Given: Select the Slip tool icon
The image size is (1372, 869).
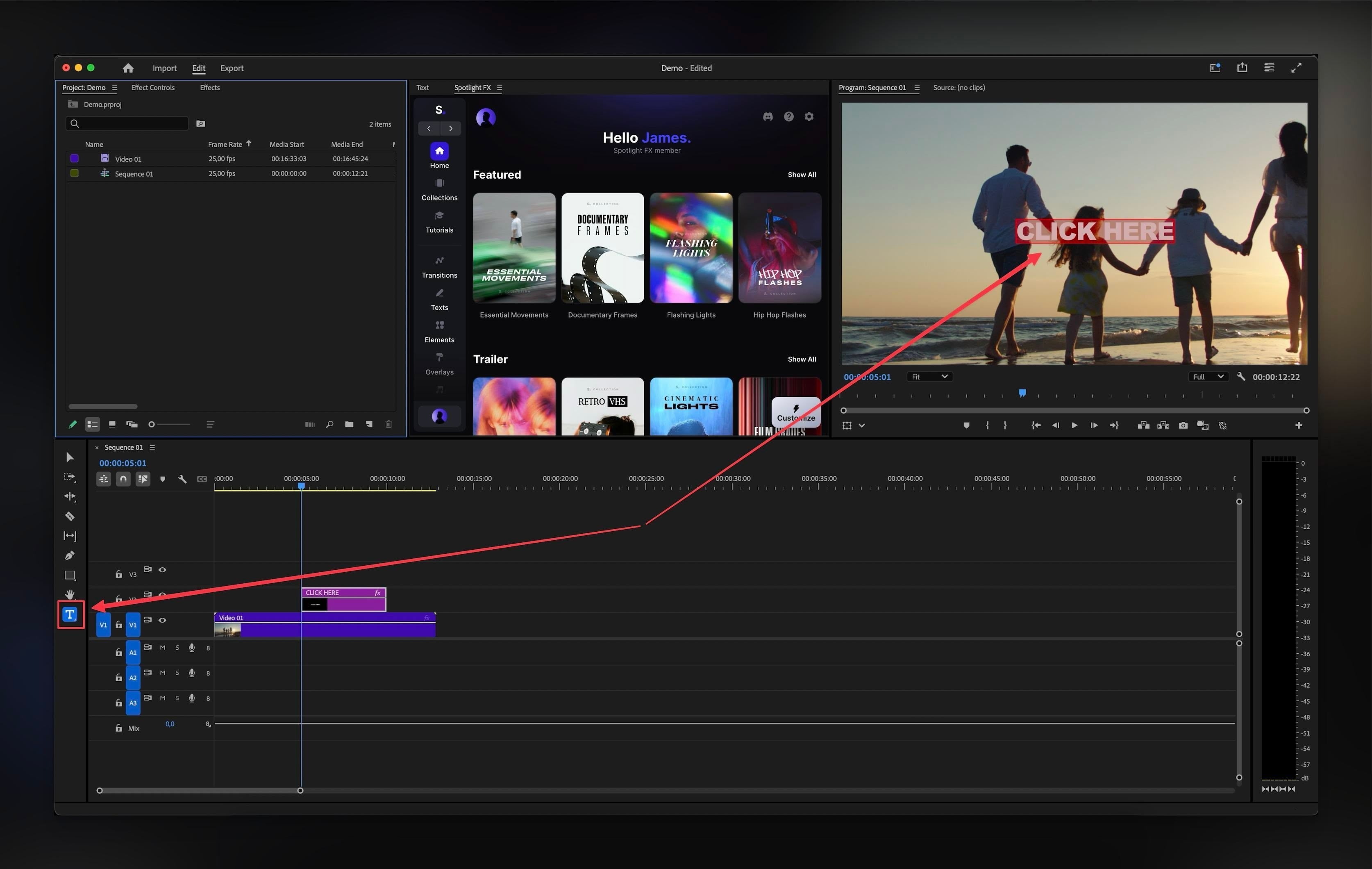Looking at the screenshot, I should [71, 535].
